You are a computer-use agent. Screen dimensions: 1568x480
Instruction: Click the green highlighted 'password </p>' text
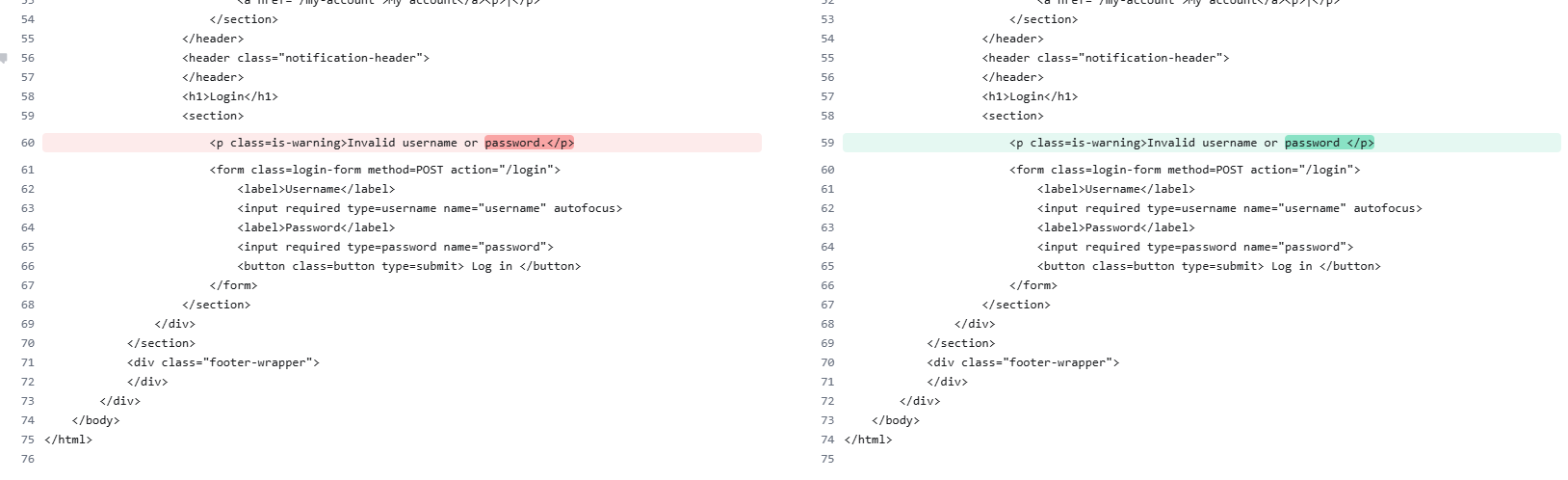(x=1329, y=143)
